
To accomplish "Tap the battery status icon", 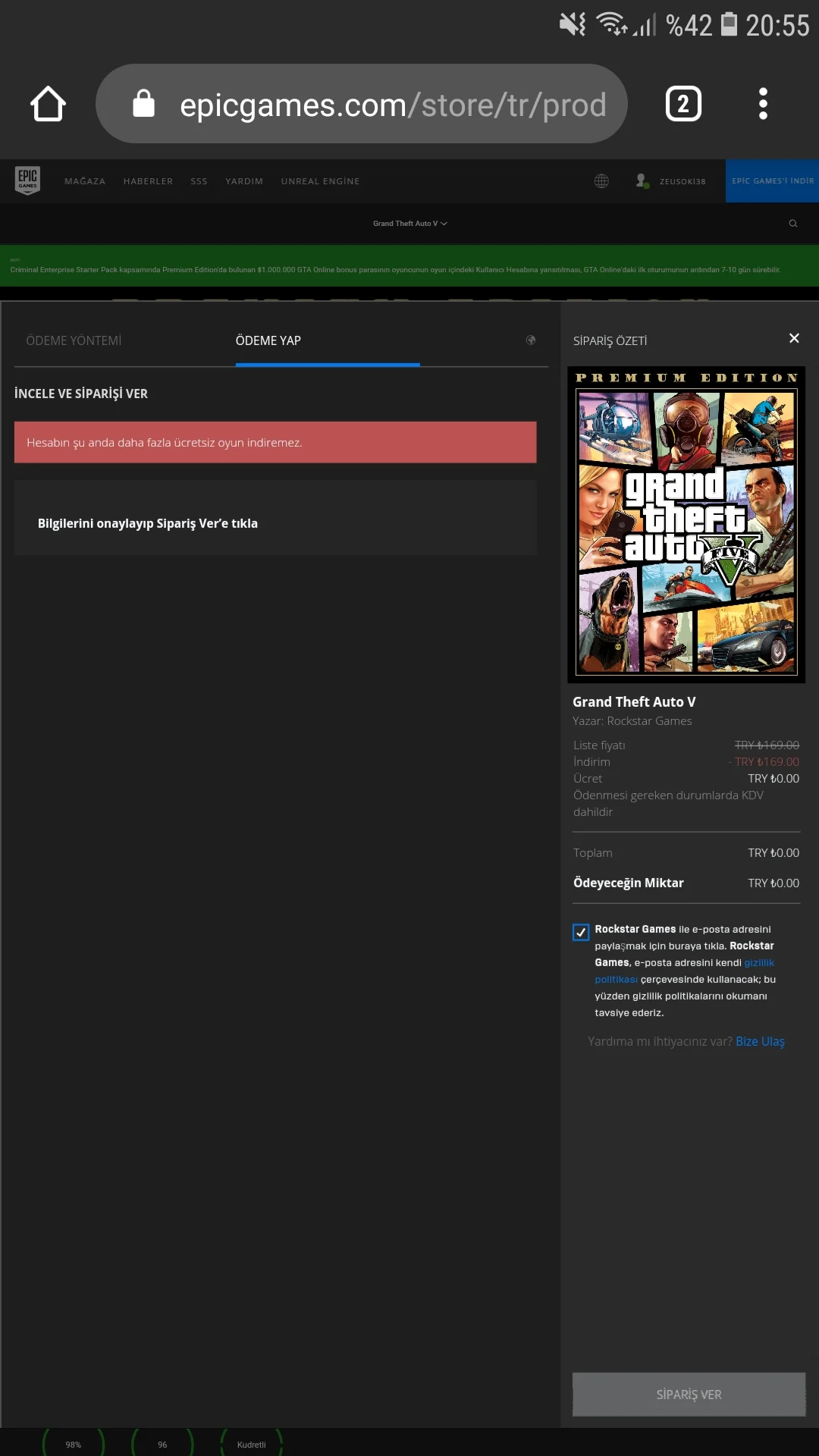I will pos(729,25).
